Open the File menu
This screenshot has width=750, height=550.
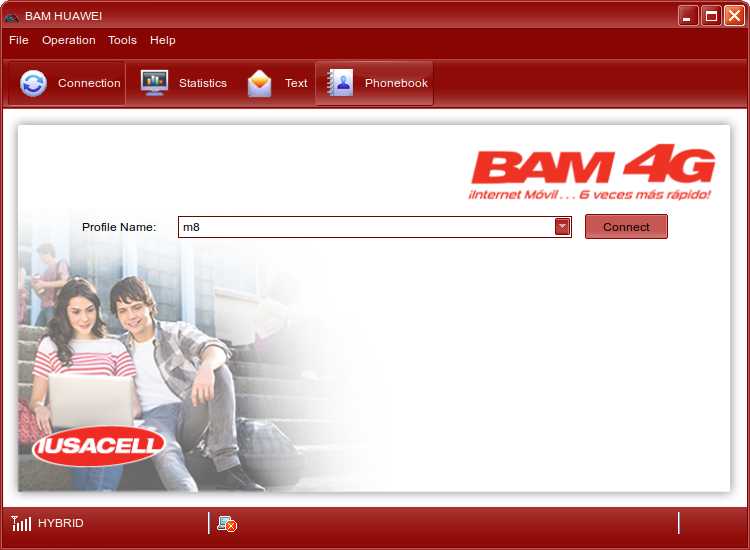tap(19, 40)
